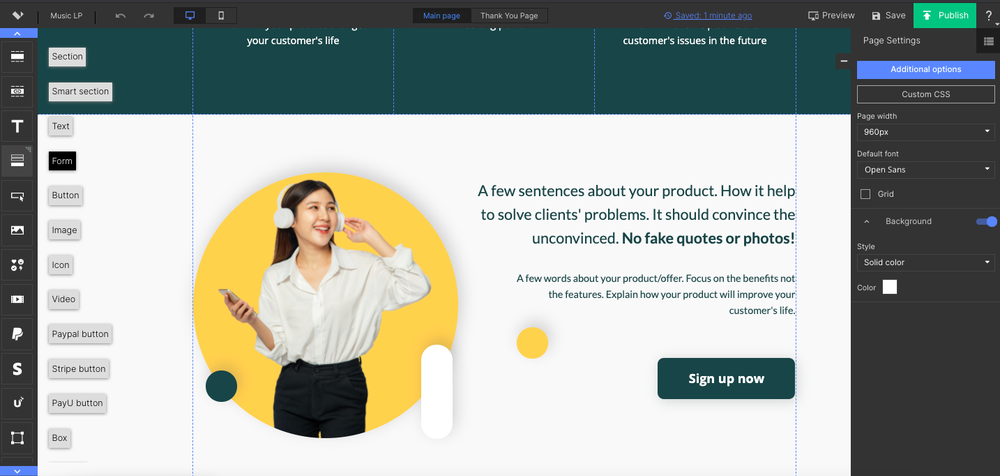
Task: Select the Section widget icon
Action: [x=17, y=57]
